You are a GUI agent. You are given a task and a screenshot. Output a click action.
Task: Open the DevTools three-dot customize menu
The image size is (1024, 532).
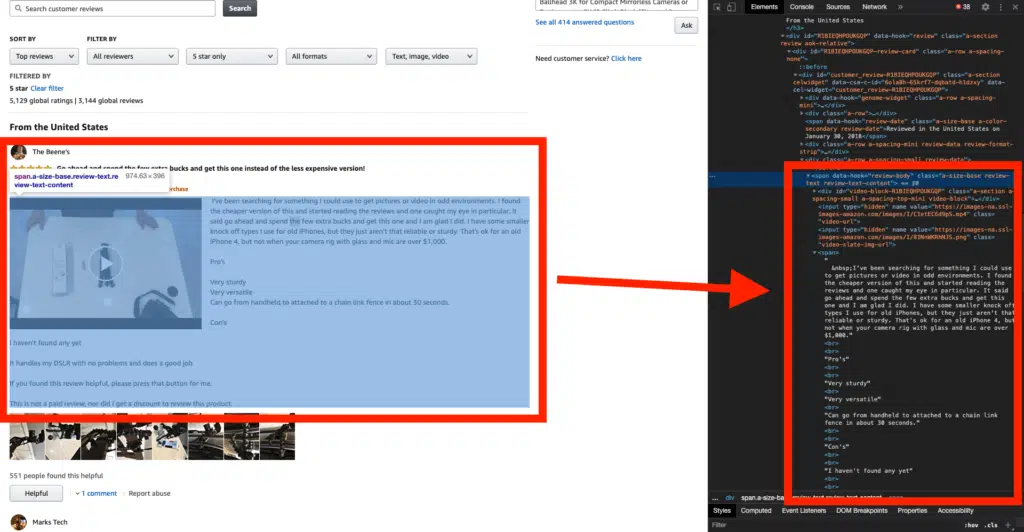coord(1000,7)
